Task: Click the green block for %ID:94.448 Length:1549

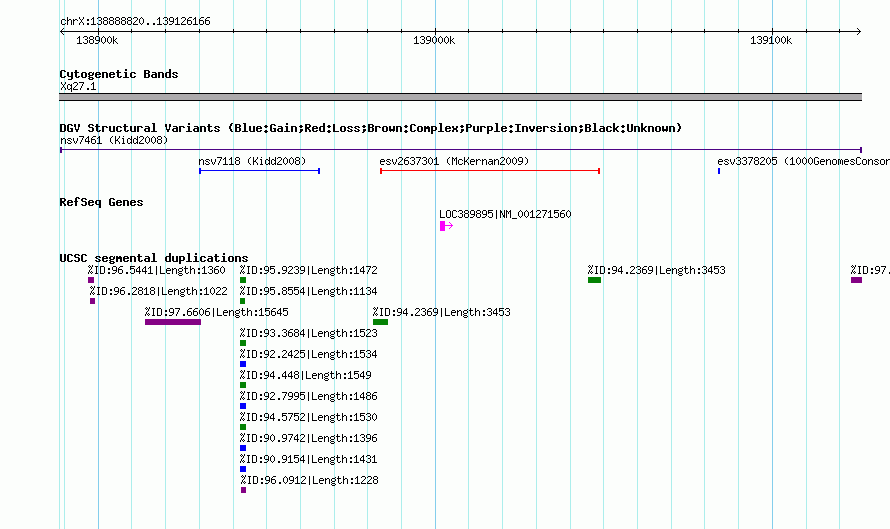Action: [x=243, y=385]
